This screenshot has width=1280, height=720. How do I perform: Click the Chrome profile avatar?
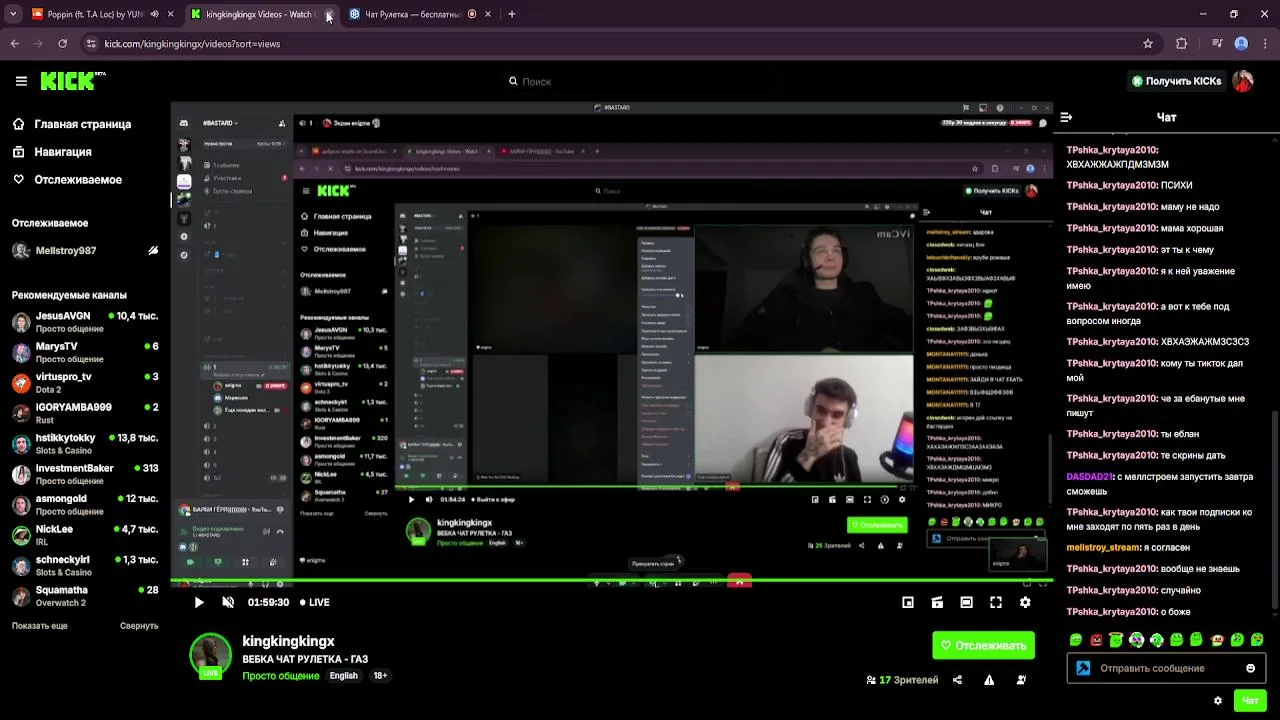click(x=1241, y=44)
